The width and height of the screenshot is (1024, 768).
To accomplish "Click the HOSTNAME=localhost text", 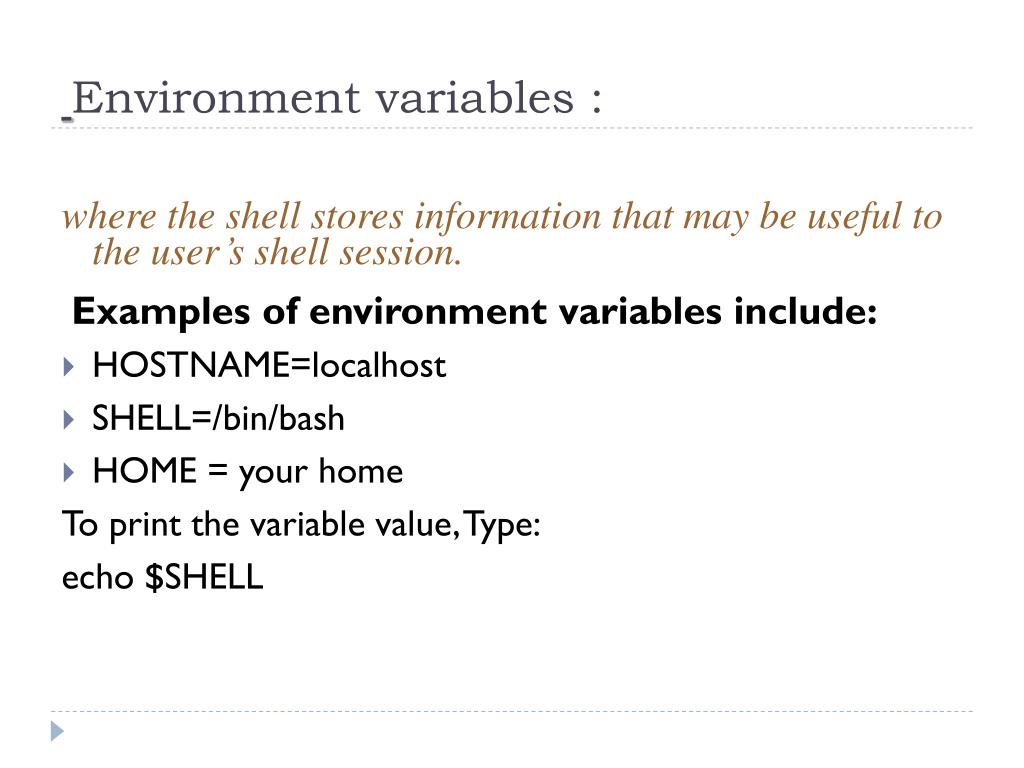I will 269,364.
